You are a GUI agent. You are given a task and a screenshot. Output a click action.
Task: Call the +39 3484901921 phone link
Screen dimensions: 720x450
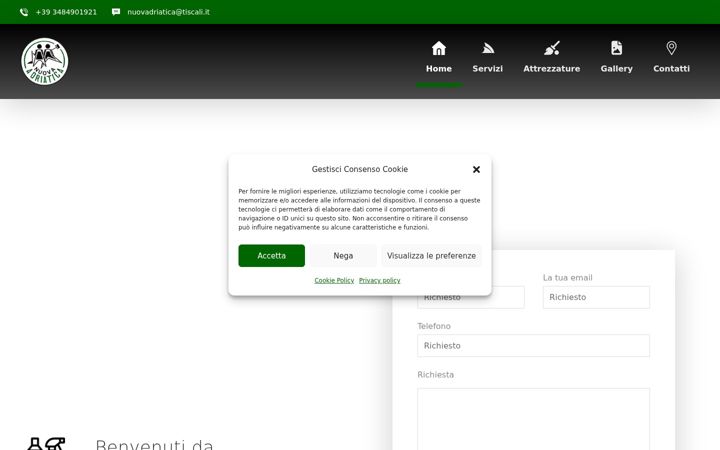coord(66,12)
